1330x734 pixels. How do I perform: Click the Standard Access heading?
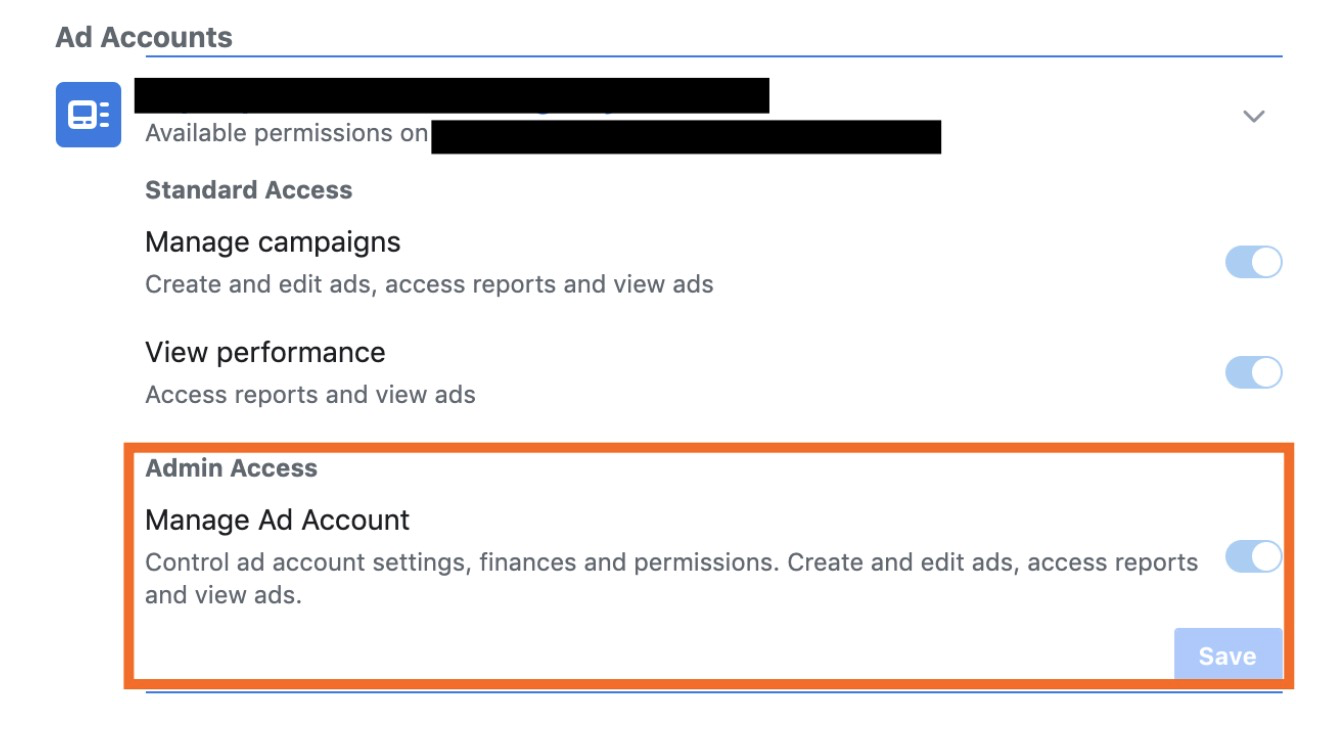point(248,190)
